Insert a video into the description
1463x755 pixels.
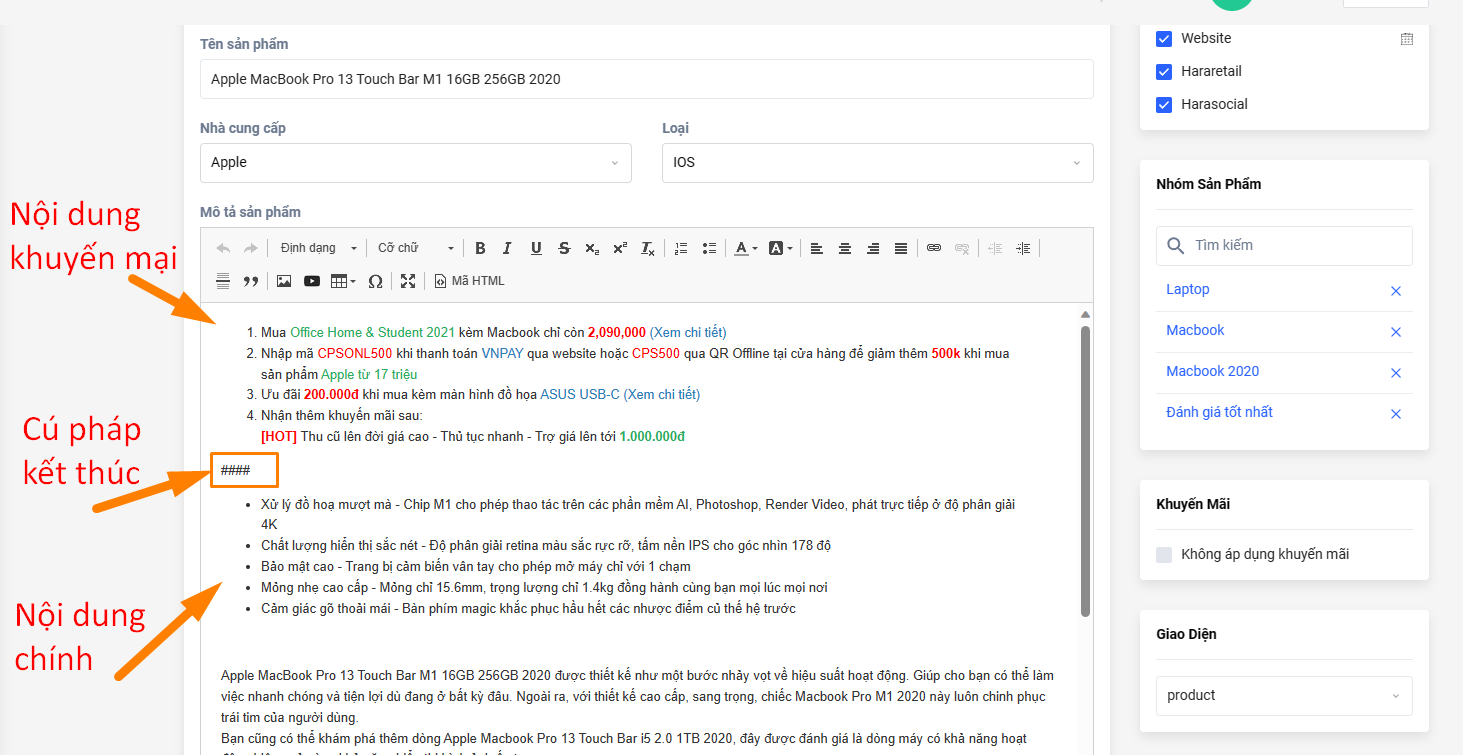[x=312, y=281]
